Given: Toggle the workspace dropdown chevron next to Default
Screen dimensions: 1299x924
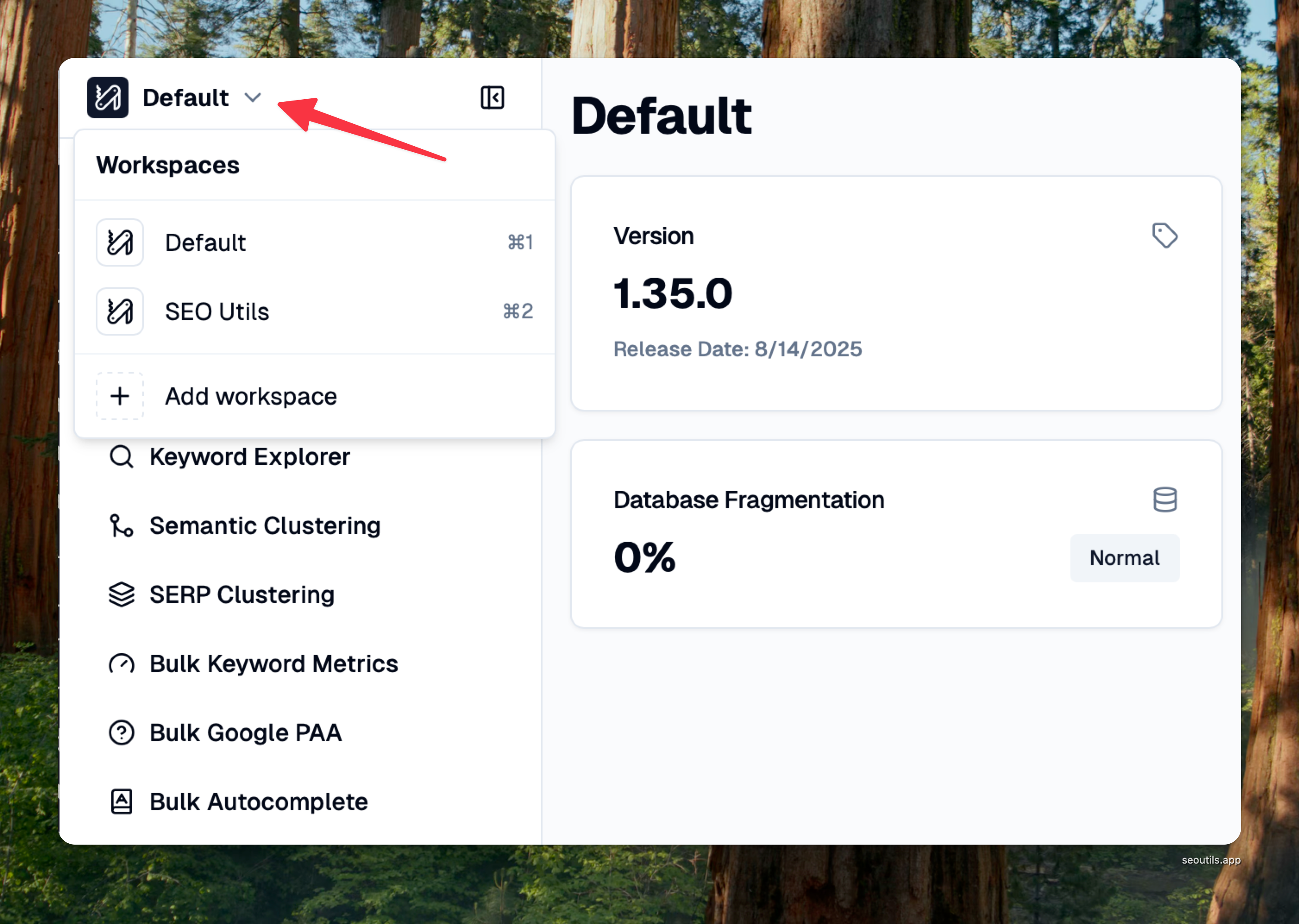Looking at the screenshot, I should [253, 98].
